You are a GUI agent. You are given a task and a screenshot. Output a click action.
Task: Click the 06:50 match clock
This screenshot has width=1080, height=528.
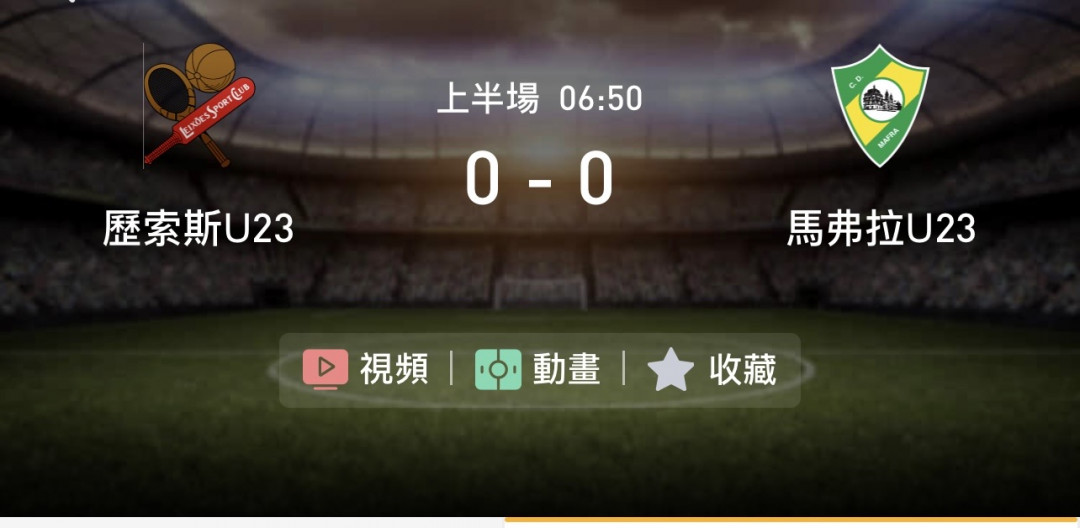click(601, 98)
